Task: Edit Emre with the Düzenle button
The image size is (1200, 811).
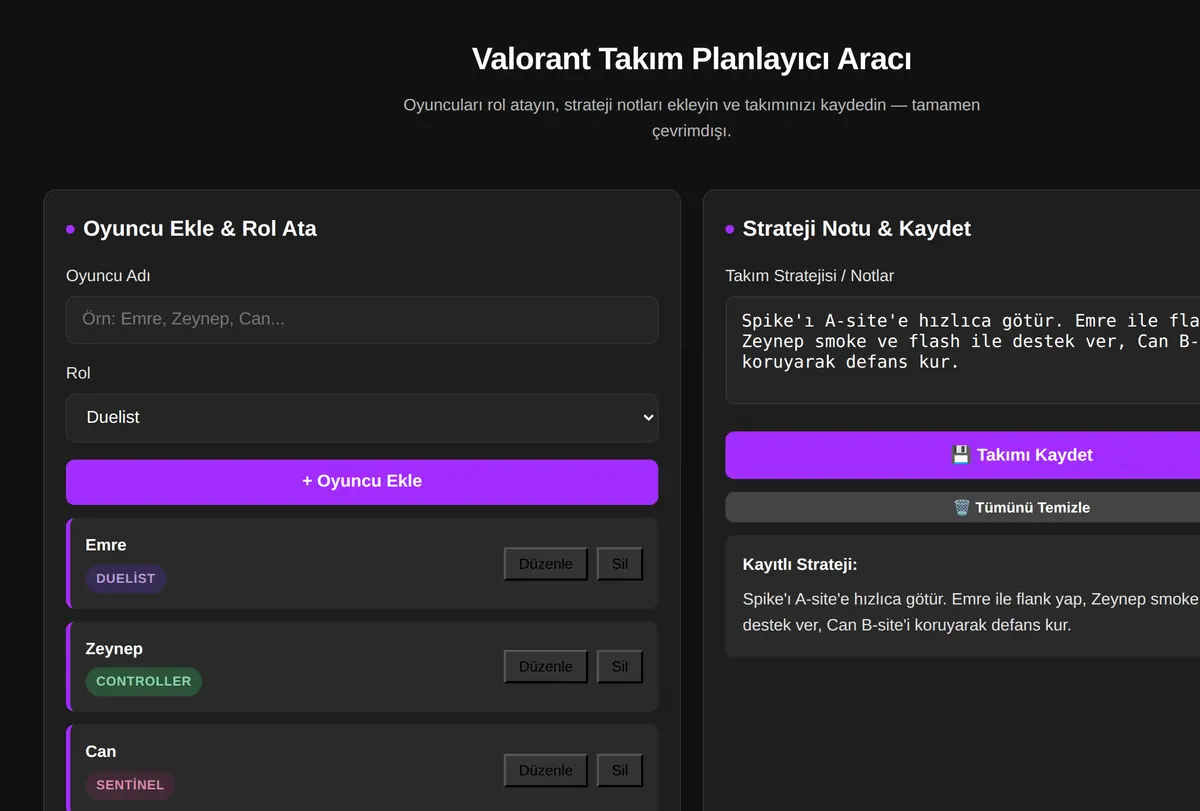Action: pyautogui.click(x=546, y=564)
